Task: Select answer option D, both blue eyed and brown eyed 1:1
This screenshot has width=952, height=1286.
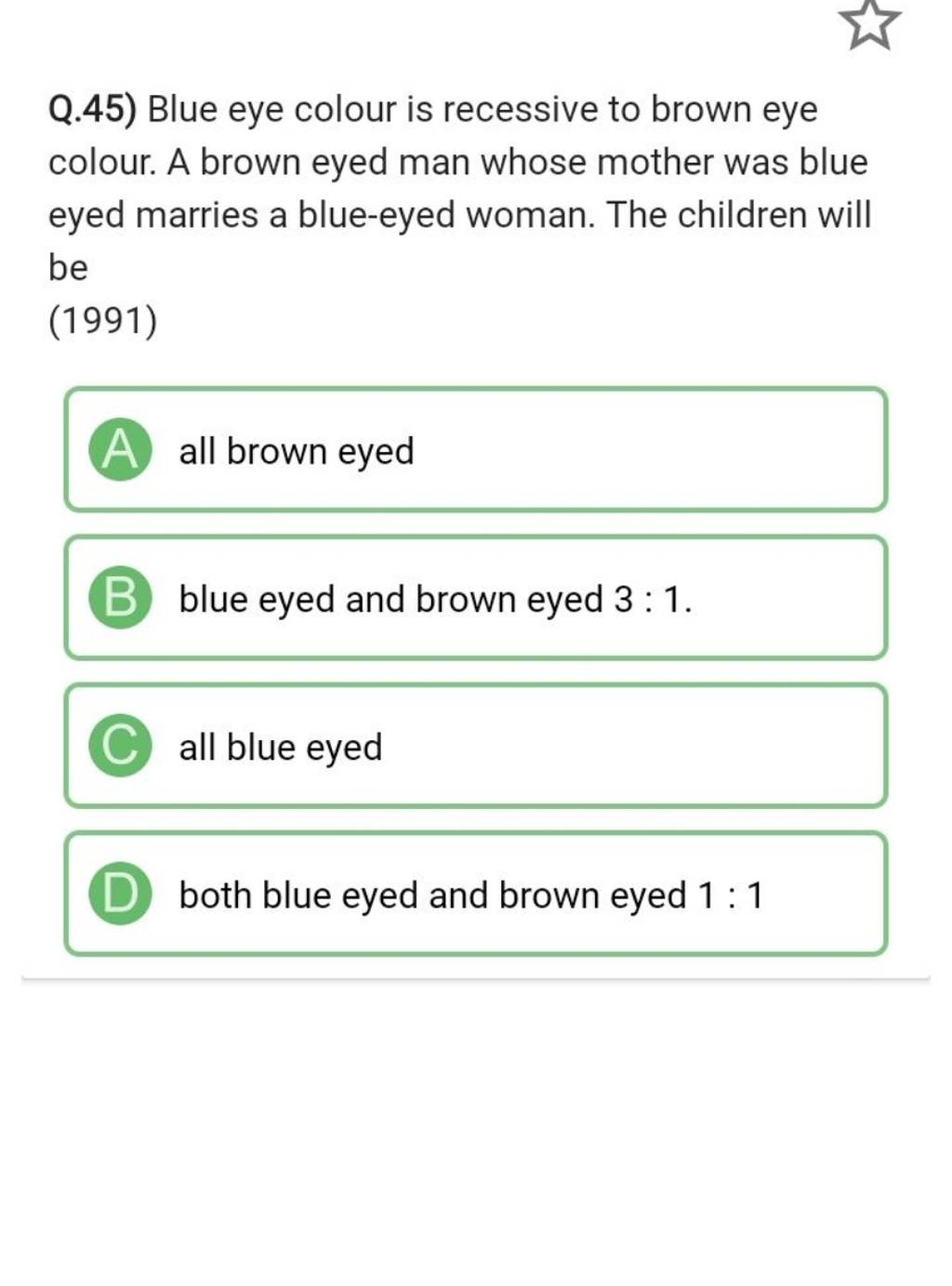Action: point(475,894)
